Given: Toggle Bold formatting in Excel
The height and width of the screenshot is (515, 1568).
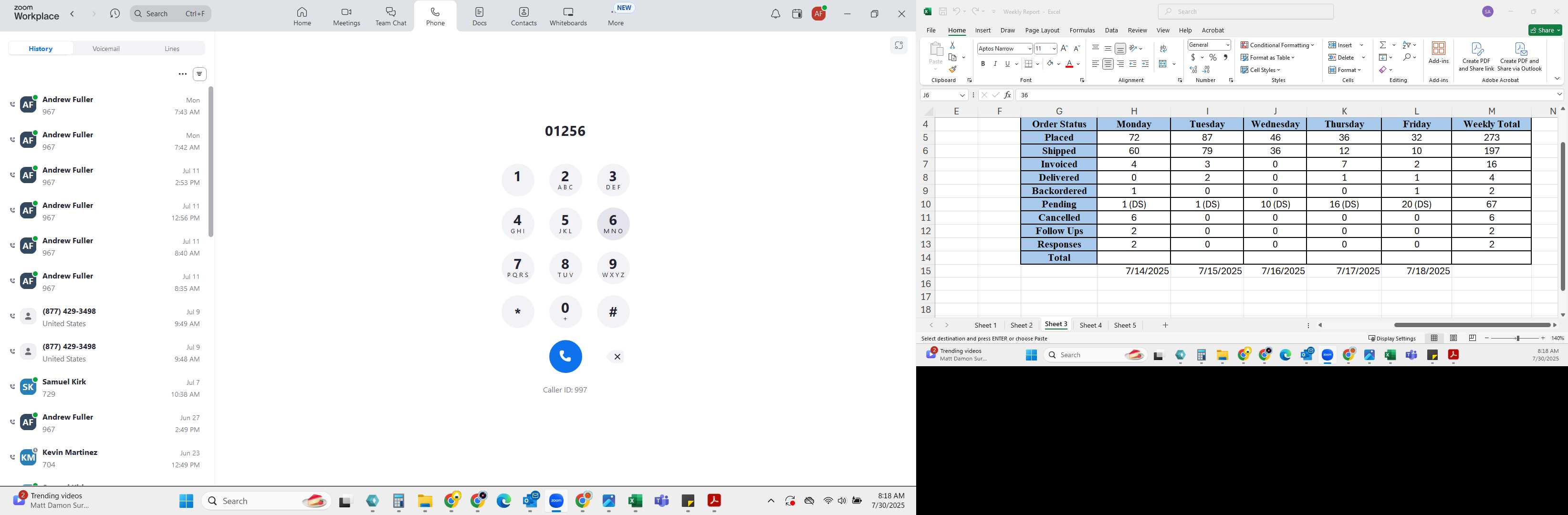Looking at the screenshot, I should point(983,64).
